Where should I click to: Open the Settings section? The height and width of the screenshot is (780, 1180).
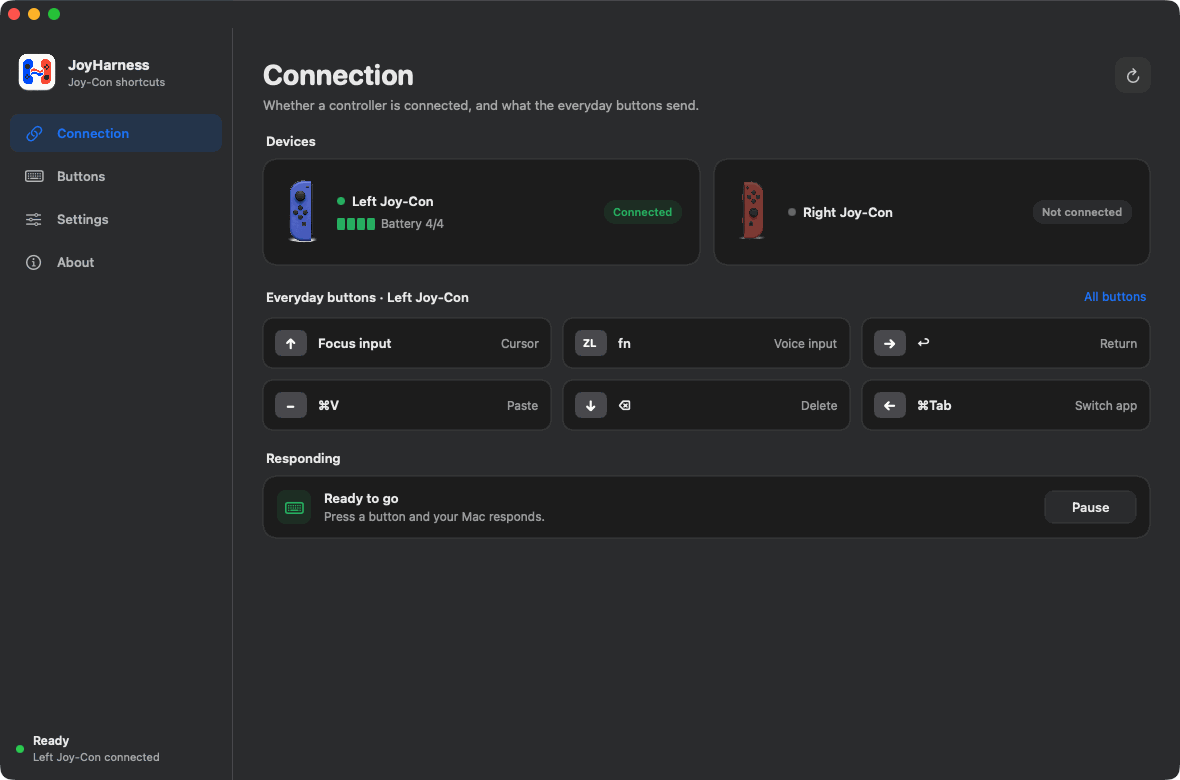(116, 219)
